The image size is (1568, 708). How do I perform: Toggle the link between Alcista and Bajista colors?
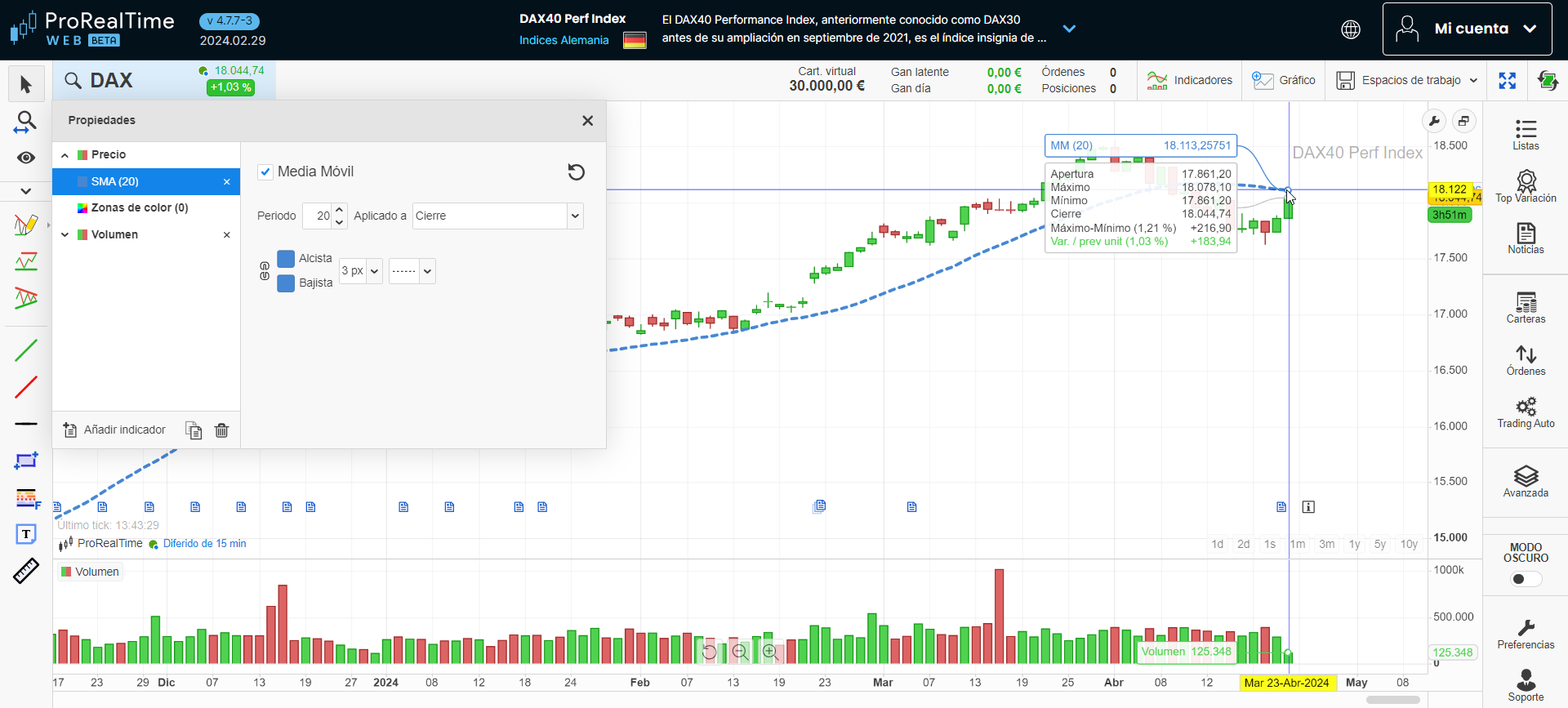tap(265, 271)
